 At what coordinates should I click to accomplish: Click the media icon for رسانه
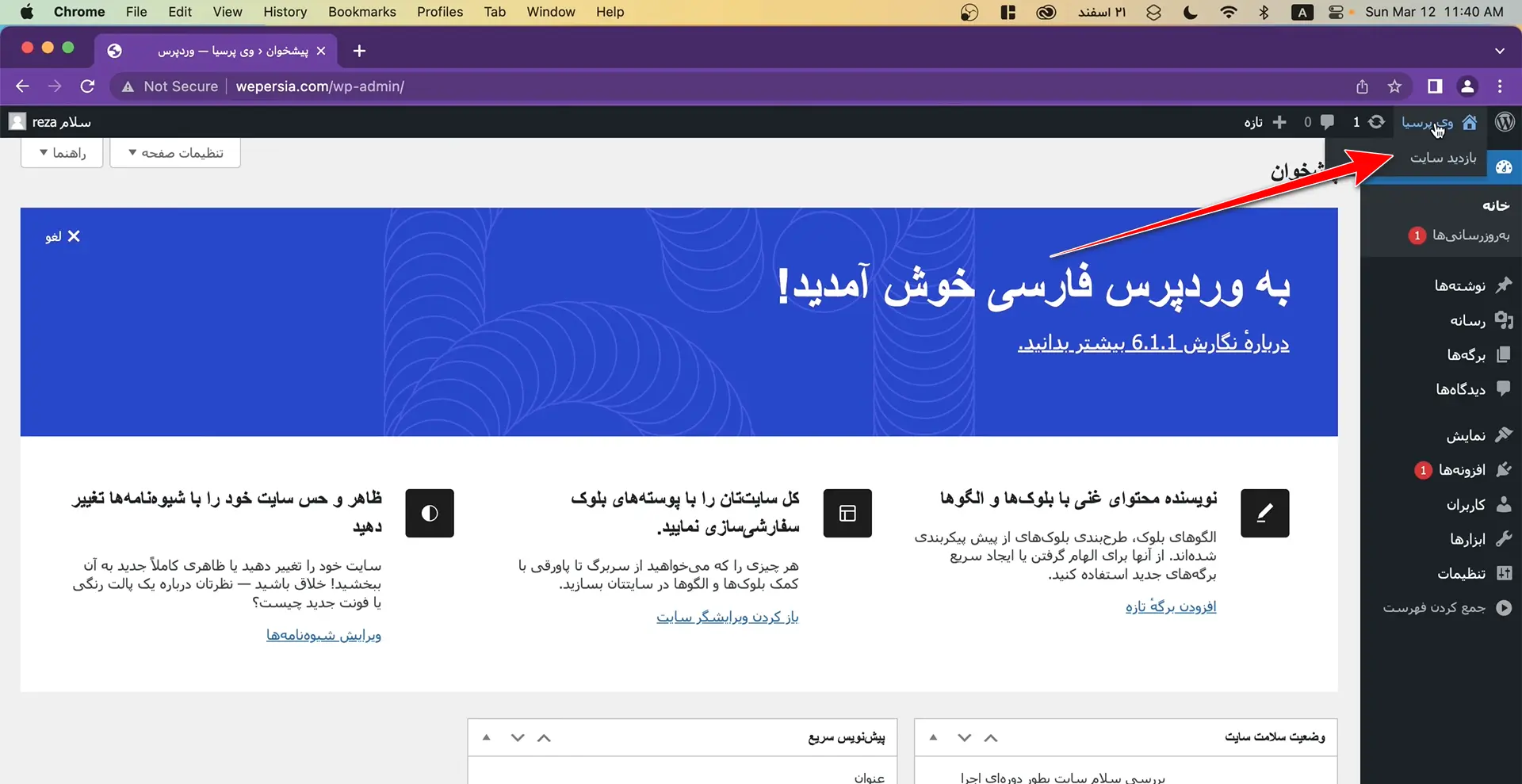[1504, 319]
